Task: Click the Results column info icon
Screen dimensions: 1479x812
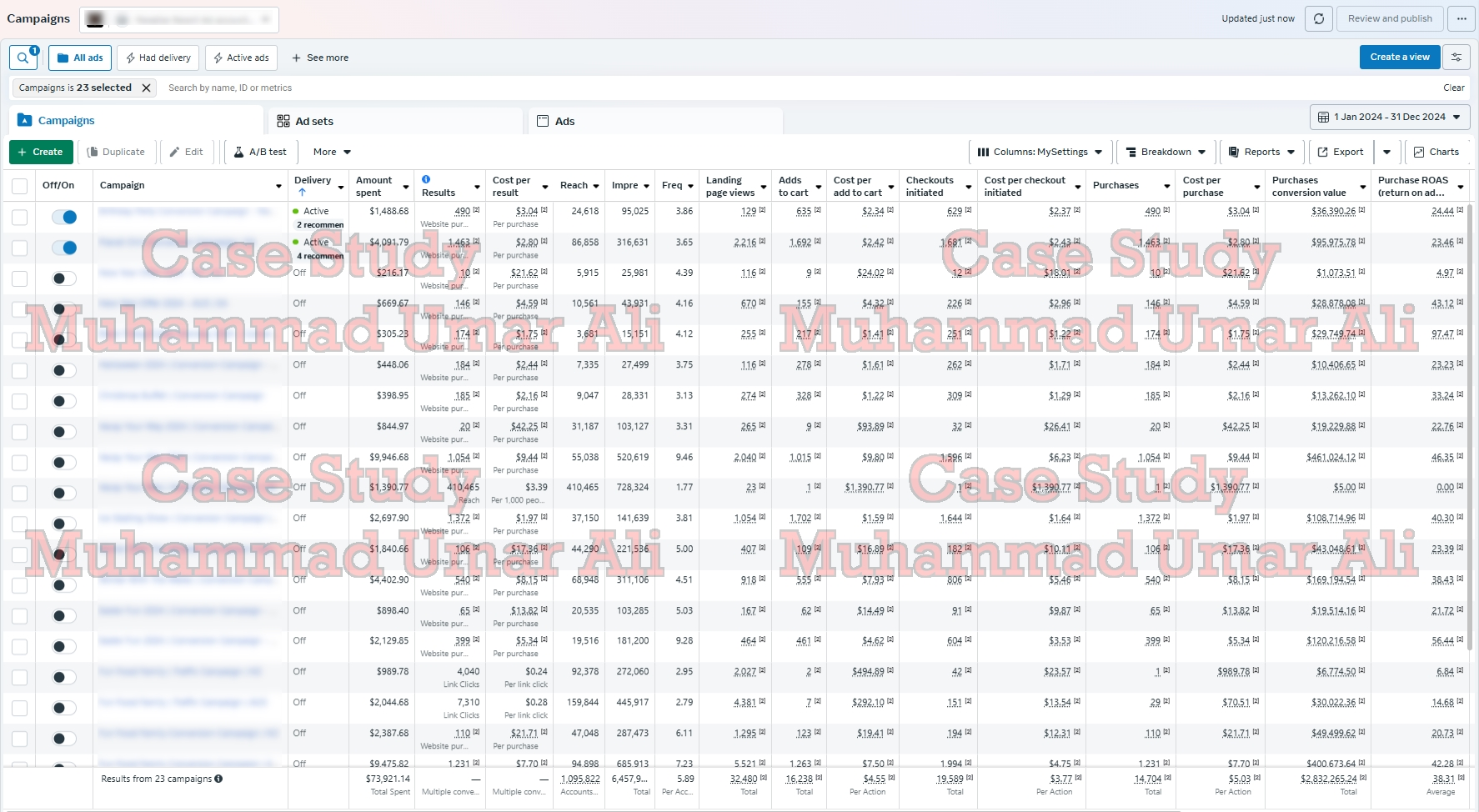Action: pos(426,179)
